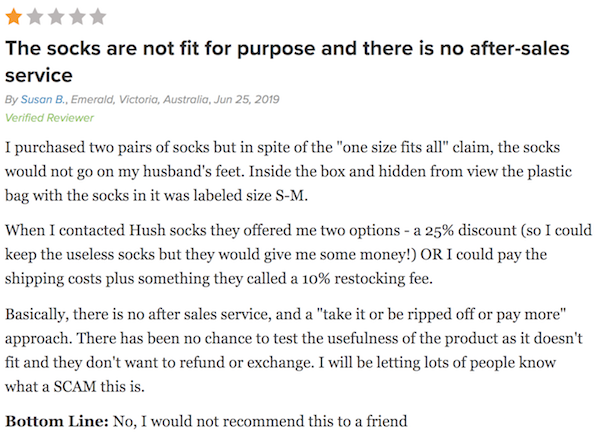Click 'would not recommend this to a friend'
Viewport: 600px width, 442px height.
(279, 421)
